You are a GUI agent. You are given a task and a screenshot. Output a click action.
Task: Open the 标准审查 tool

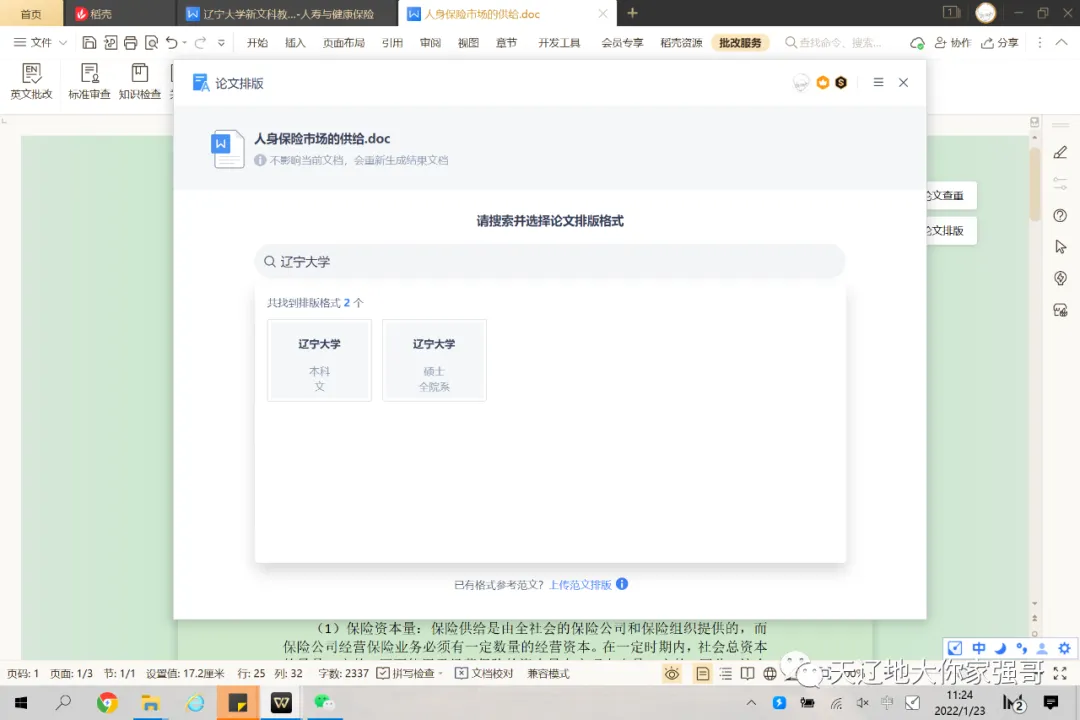tap(89, 81)
